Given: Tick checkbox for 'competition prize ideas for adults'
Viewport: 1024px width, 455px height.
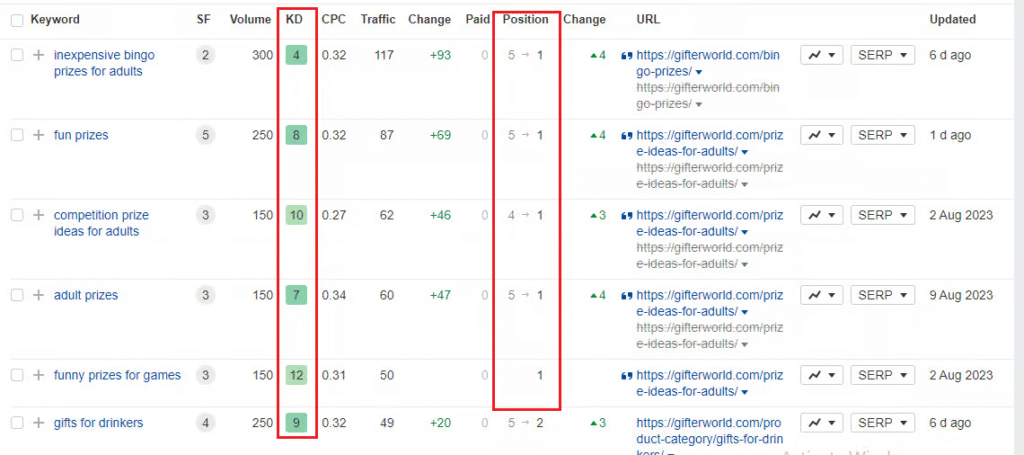Looking at the screenshot, I should pos(17,215).
